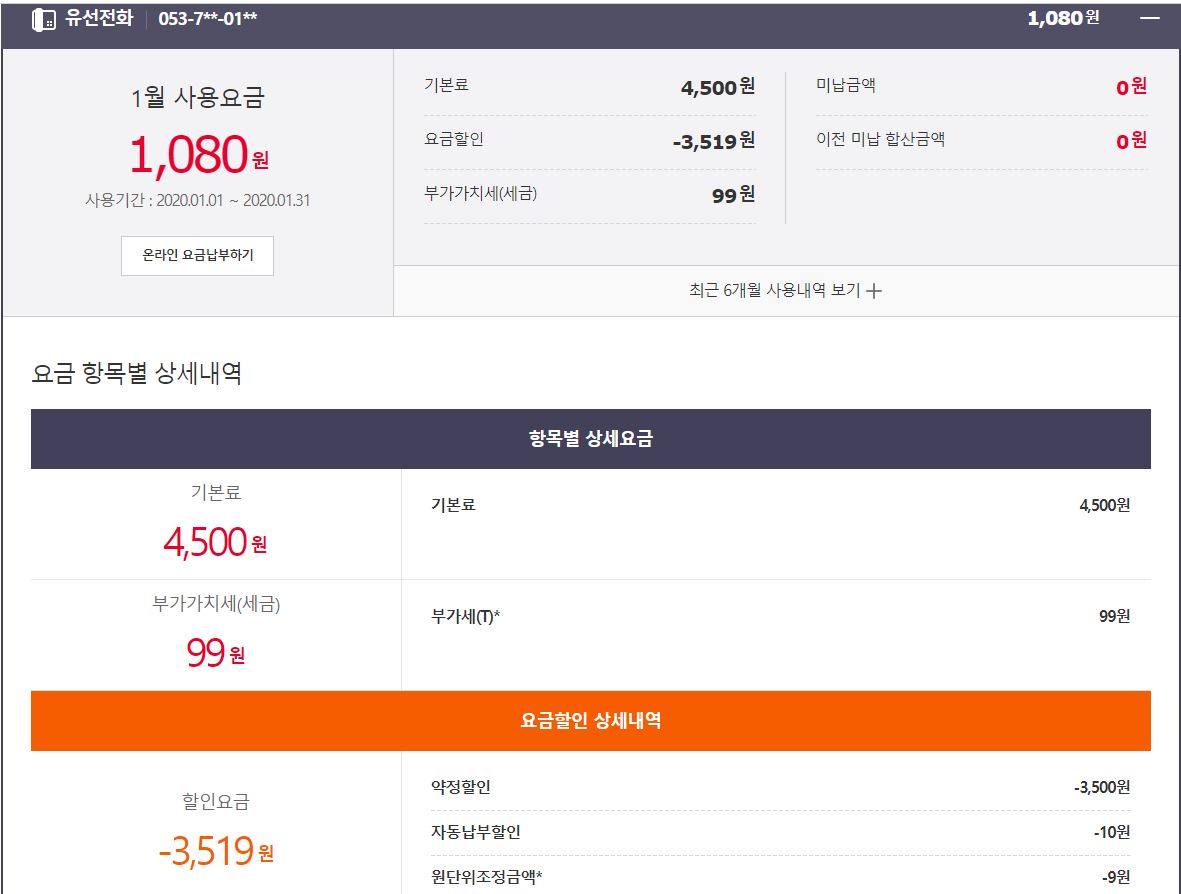
Task: Click the masked number 053-7**-01**
Action: click(x=208, y=19)
